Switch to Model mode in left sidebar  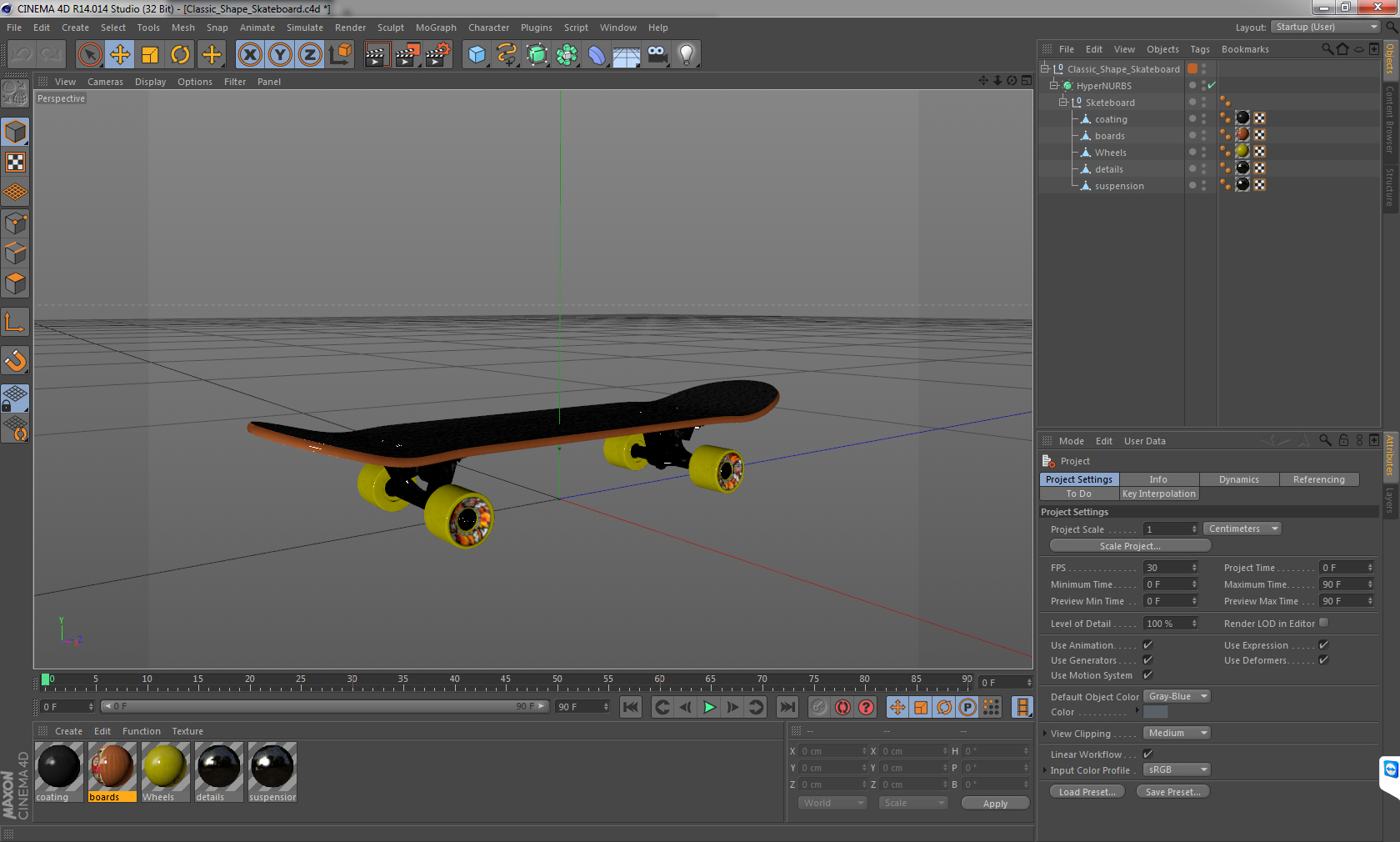tap(15, 132)
